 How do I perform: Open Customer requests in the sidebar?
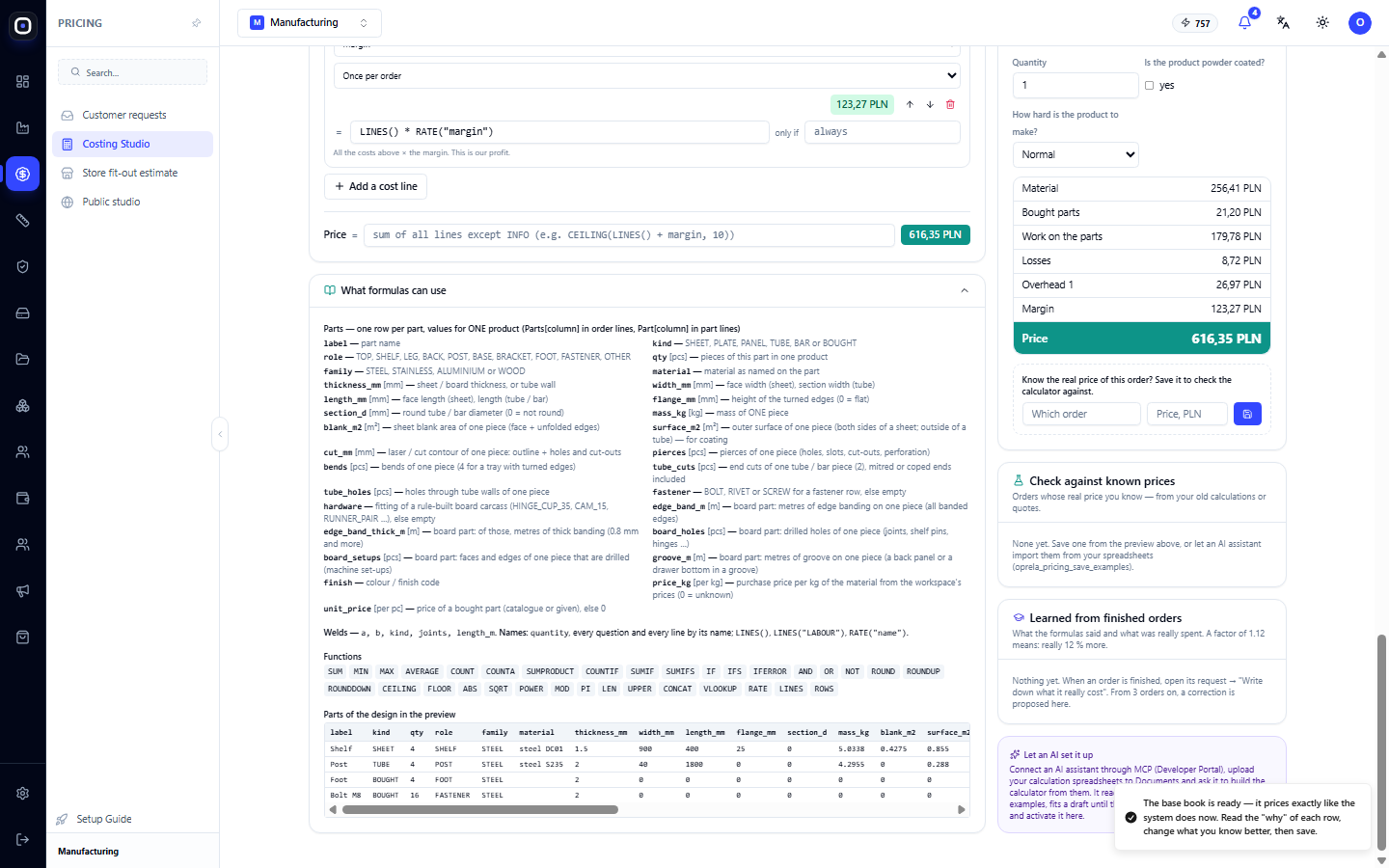point(133,115)
